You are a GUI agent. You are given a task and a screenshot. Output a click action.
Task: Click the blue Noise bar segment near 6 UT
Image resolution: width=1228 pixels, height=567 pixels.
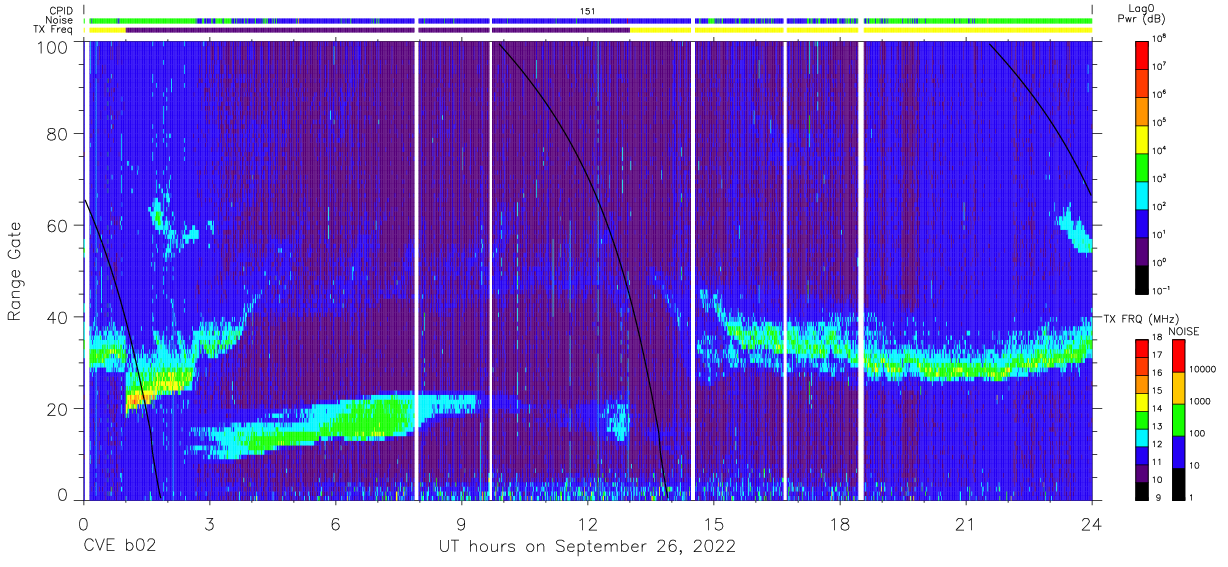pyautogui.click(x=335, y=20)
